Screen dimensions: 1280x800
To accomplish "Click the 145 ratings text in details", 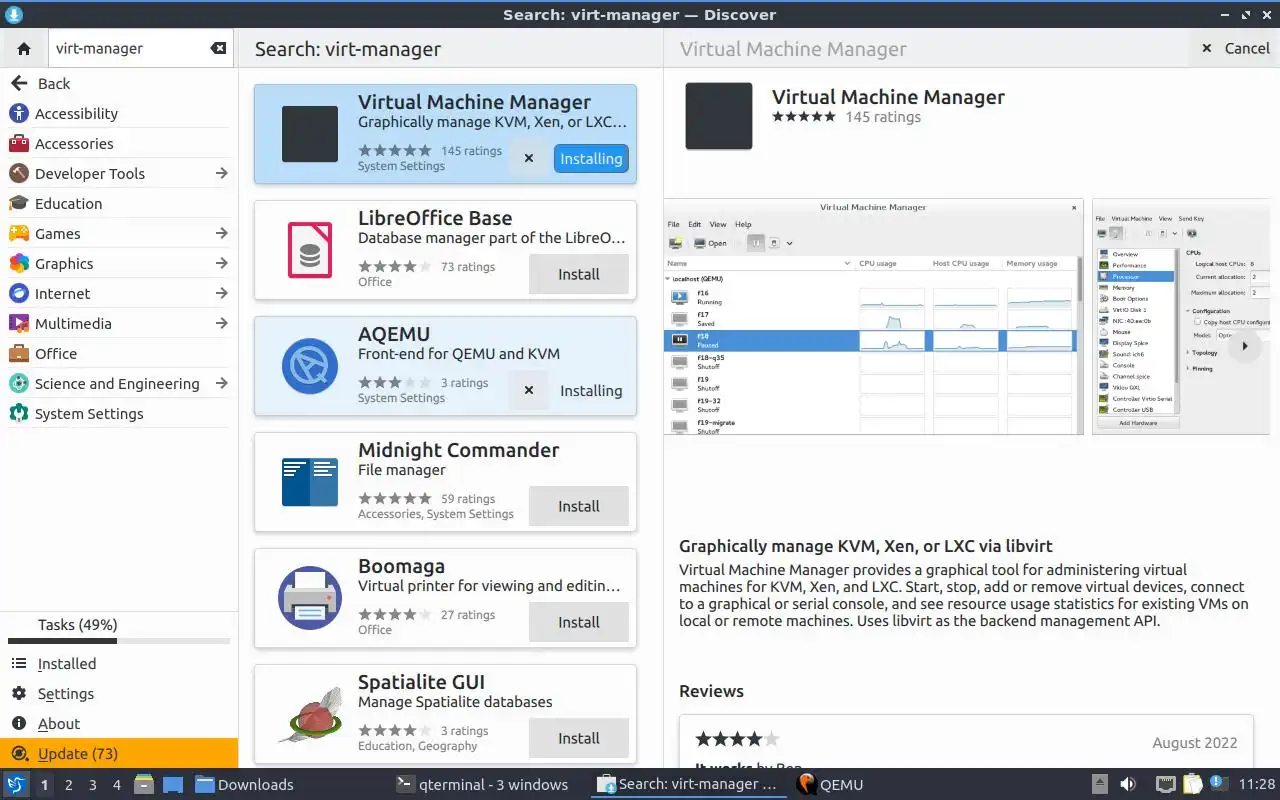I will click(883, 117).
